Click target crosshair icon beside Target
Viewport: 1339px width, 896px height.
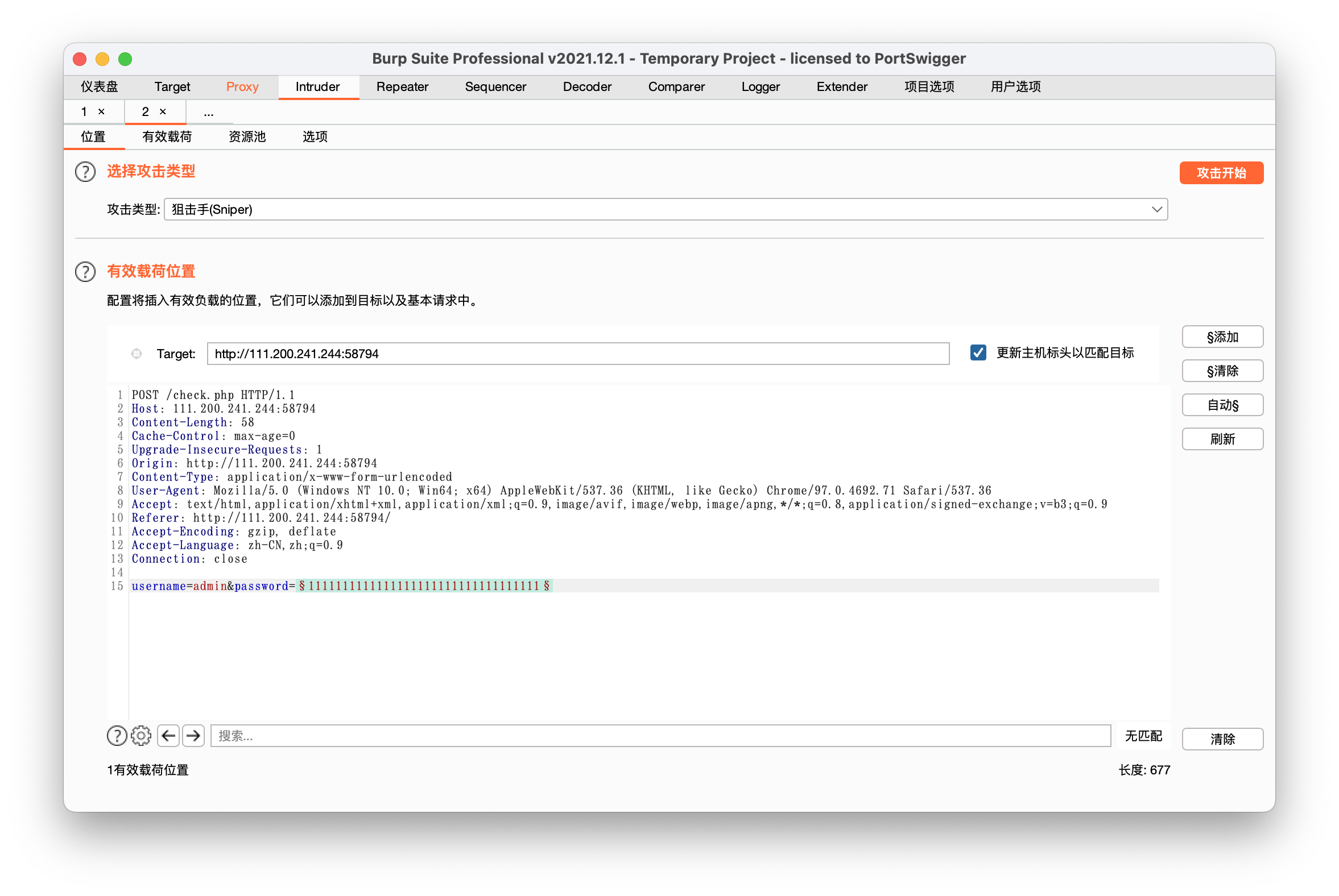(x=137, y=354)
